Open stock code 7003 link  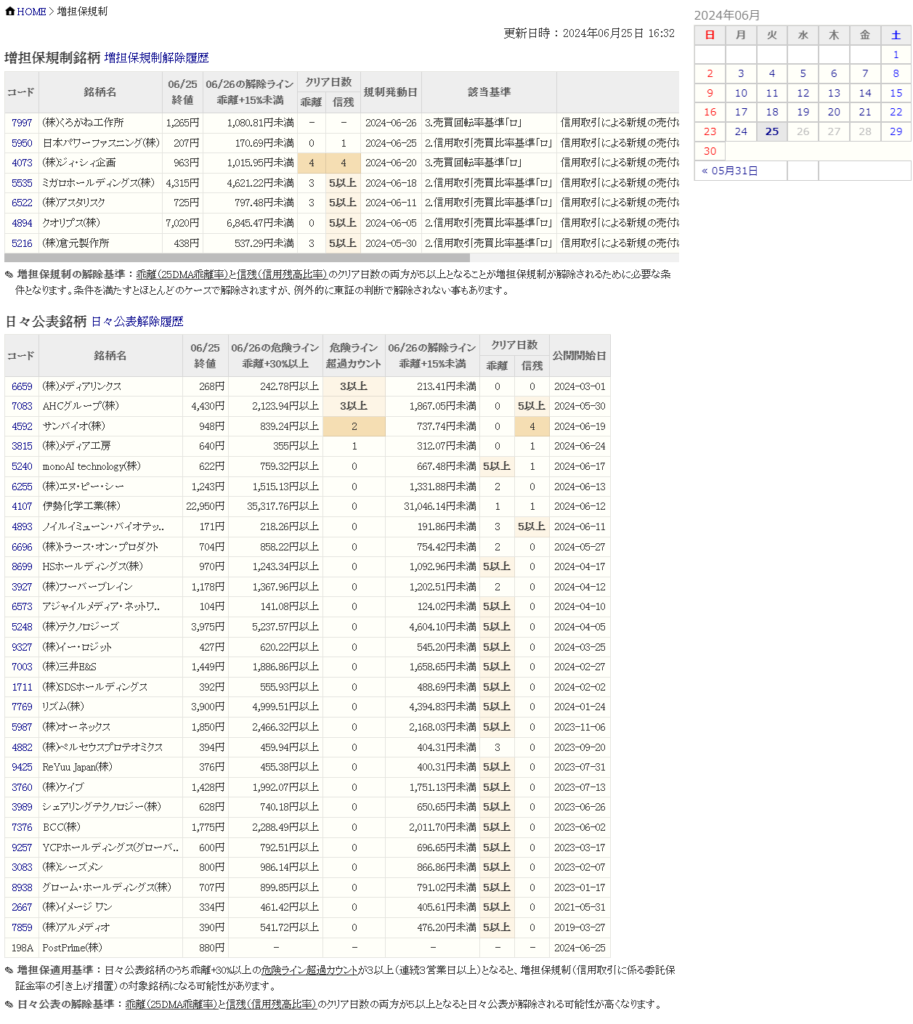22,667
